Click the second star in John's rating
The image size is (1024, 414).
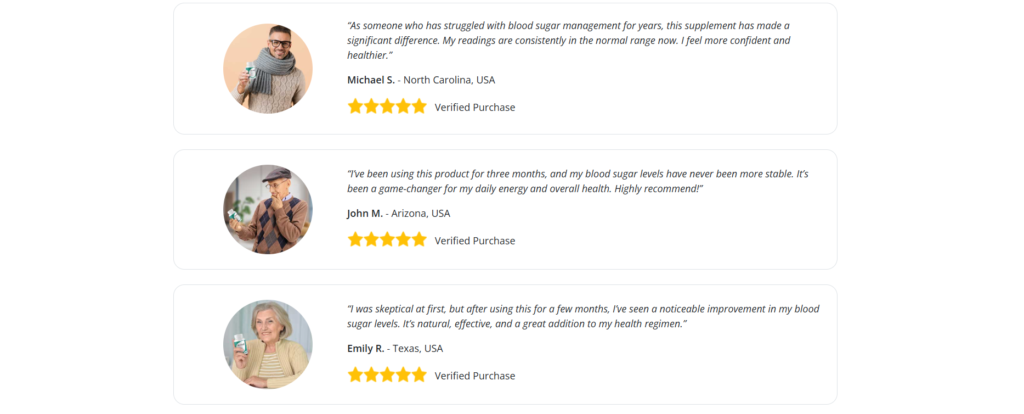click(x=371, y=240)
